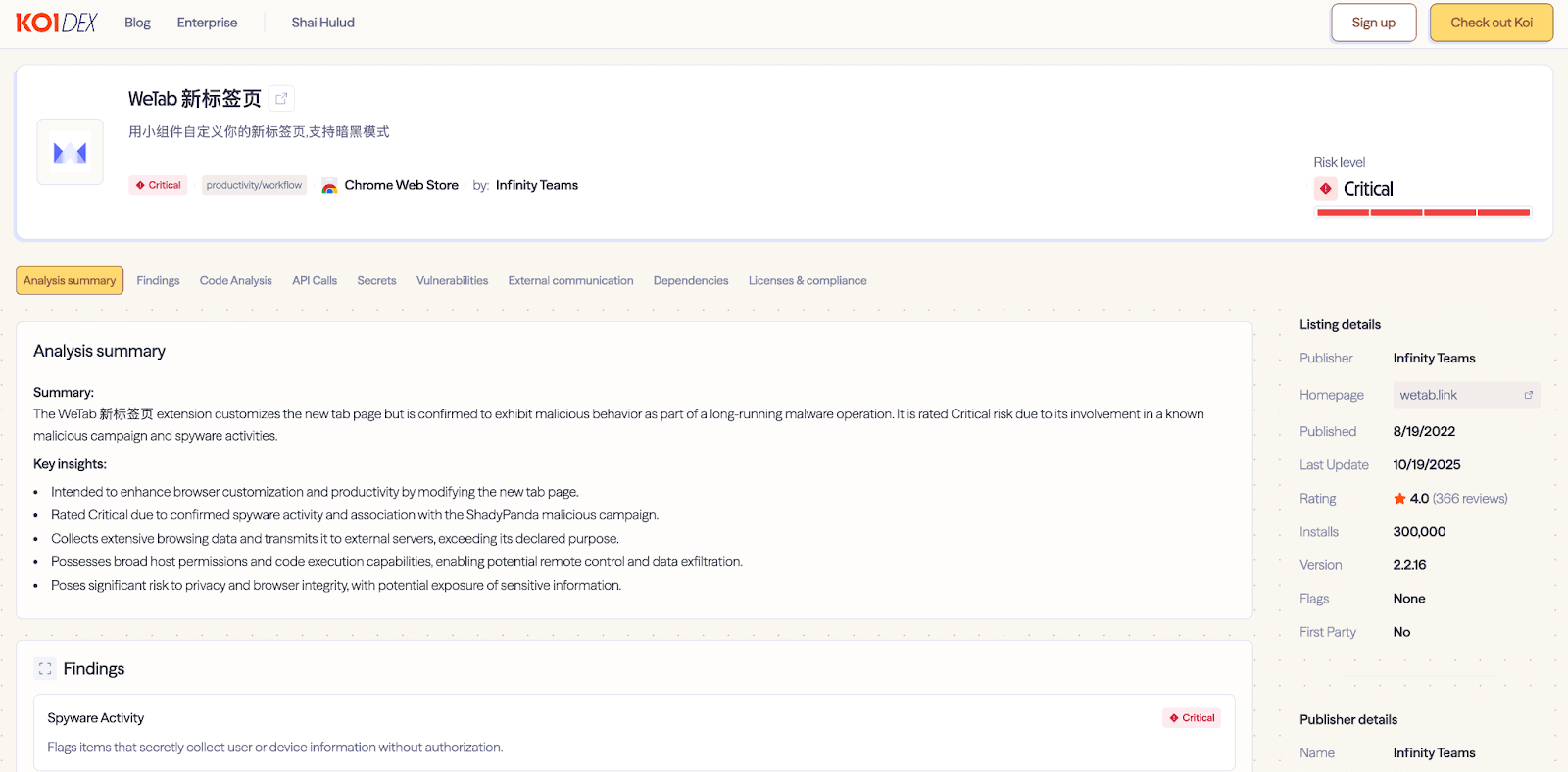Switch to the Secrets tab
Image resolution: width=1568 pixels, height=772 pixels.
[x=376, y=280]
